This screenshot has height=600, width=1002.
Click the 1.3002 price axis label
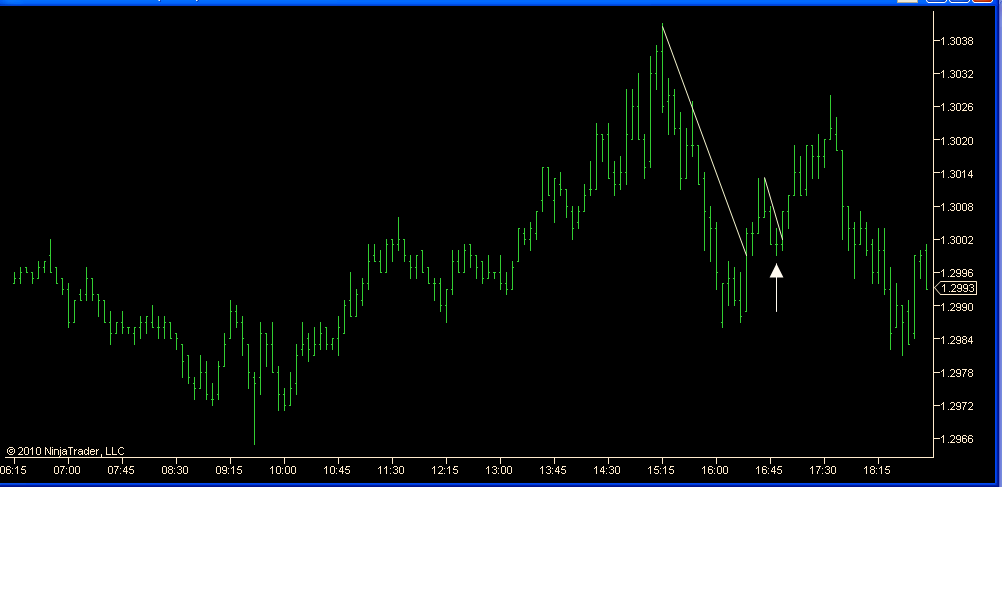(957, 240)
